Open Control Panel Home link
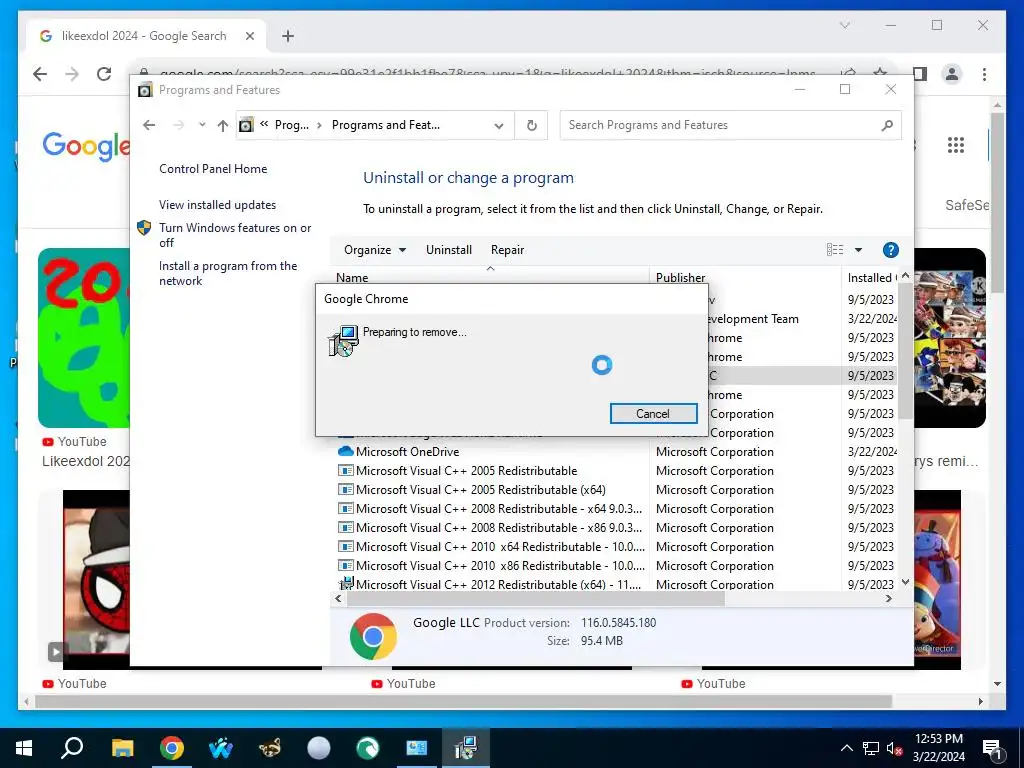Screen dimensions: 1024x768 [x=213, y=168]
